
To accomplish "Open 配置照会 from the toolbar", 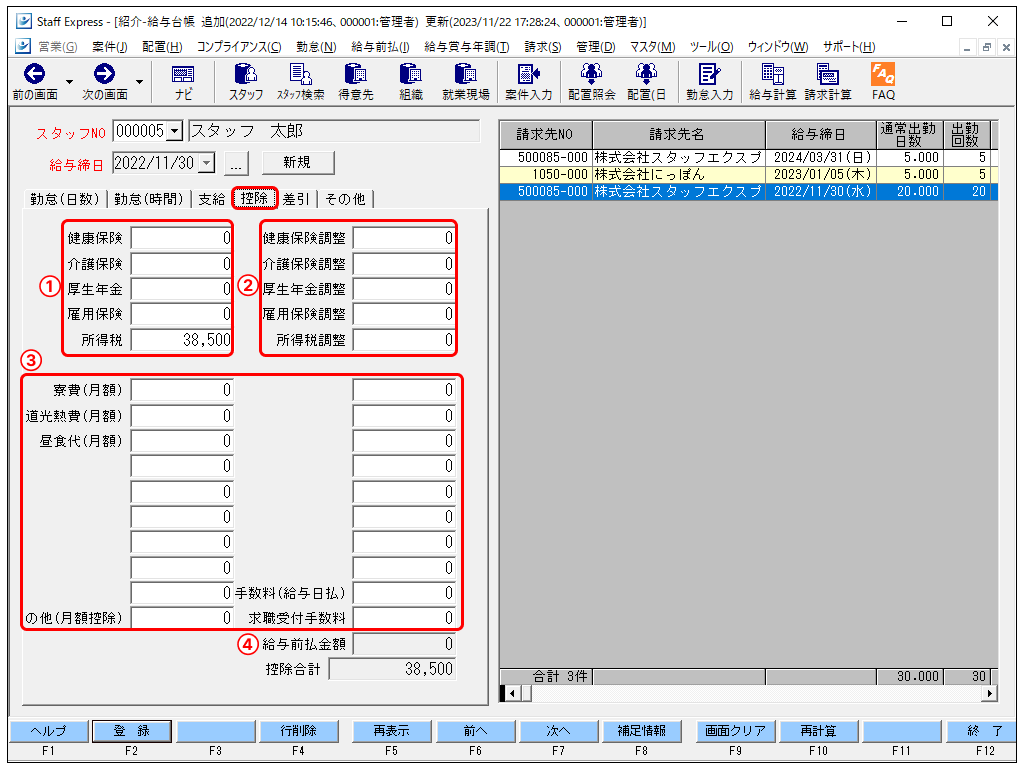I will coord(591,81).
